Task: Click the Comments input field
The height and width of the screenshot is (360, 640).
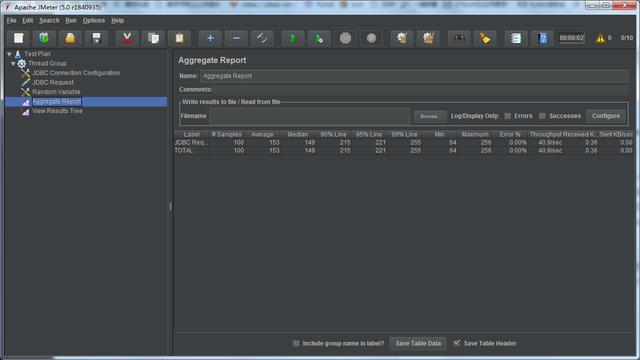Action: tap(421, 90)
